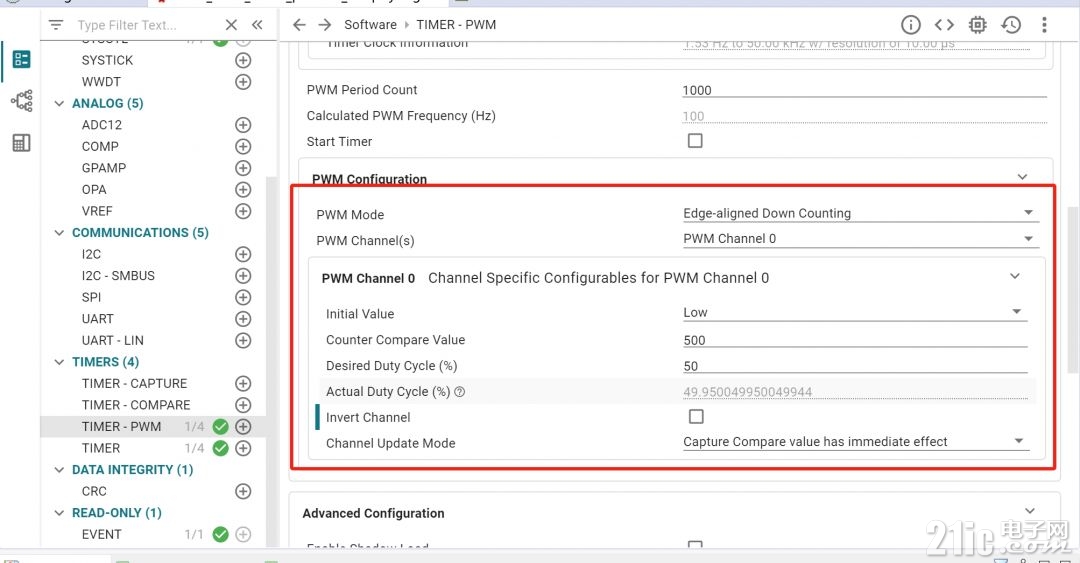Collapse the Advanced Configuration section
This screenshot has width=1080, height=563.
click(1030, 511)
